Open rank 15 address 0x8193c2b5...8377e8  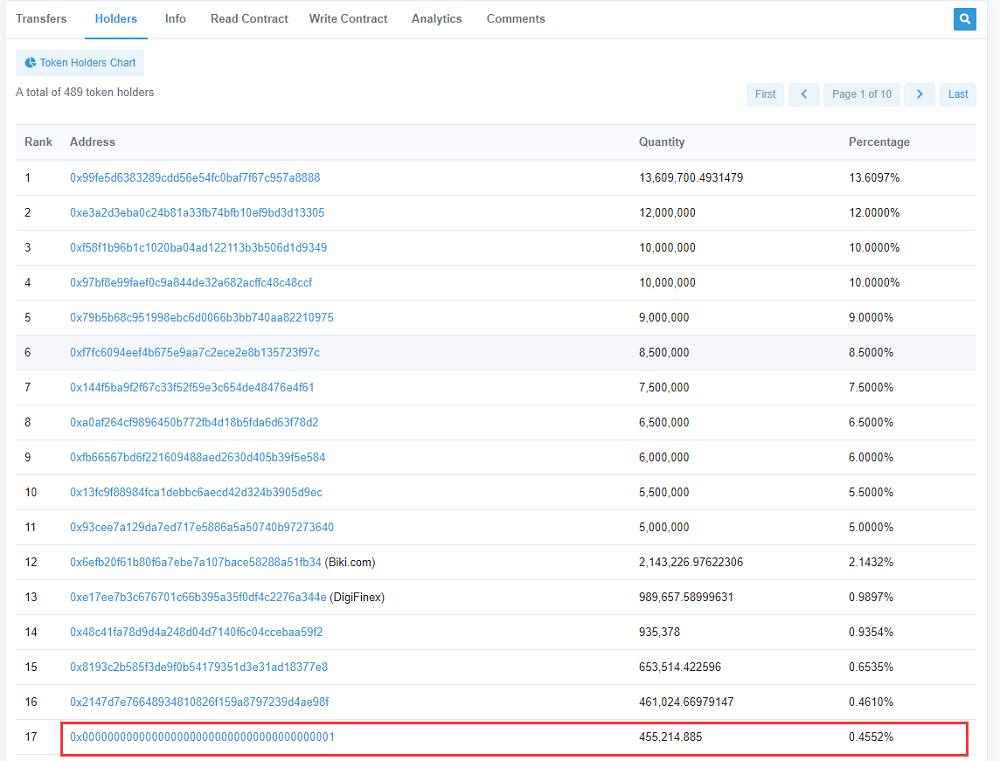(x=199, y=667)
